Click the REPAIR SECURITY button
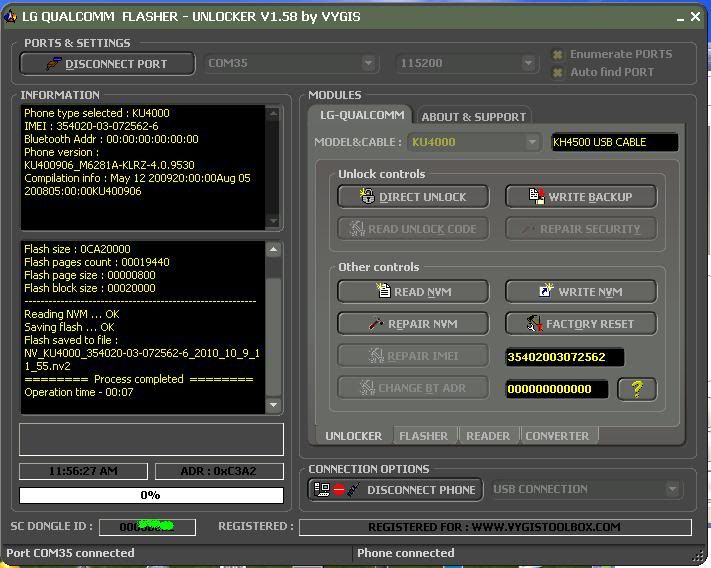 (581, 228)
